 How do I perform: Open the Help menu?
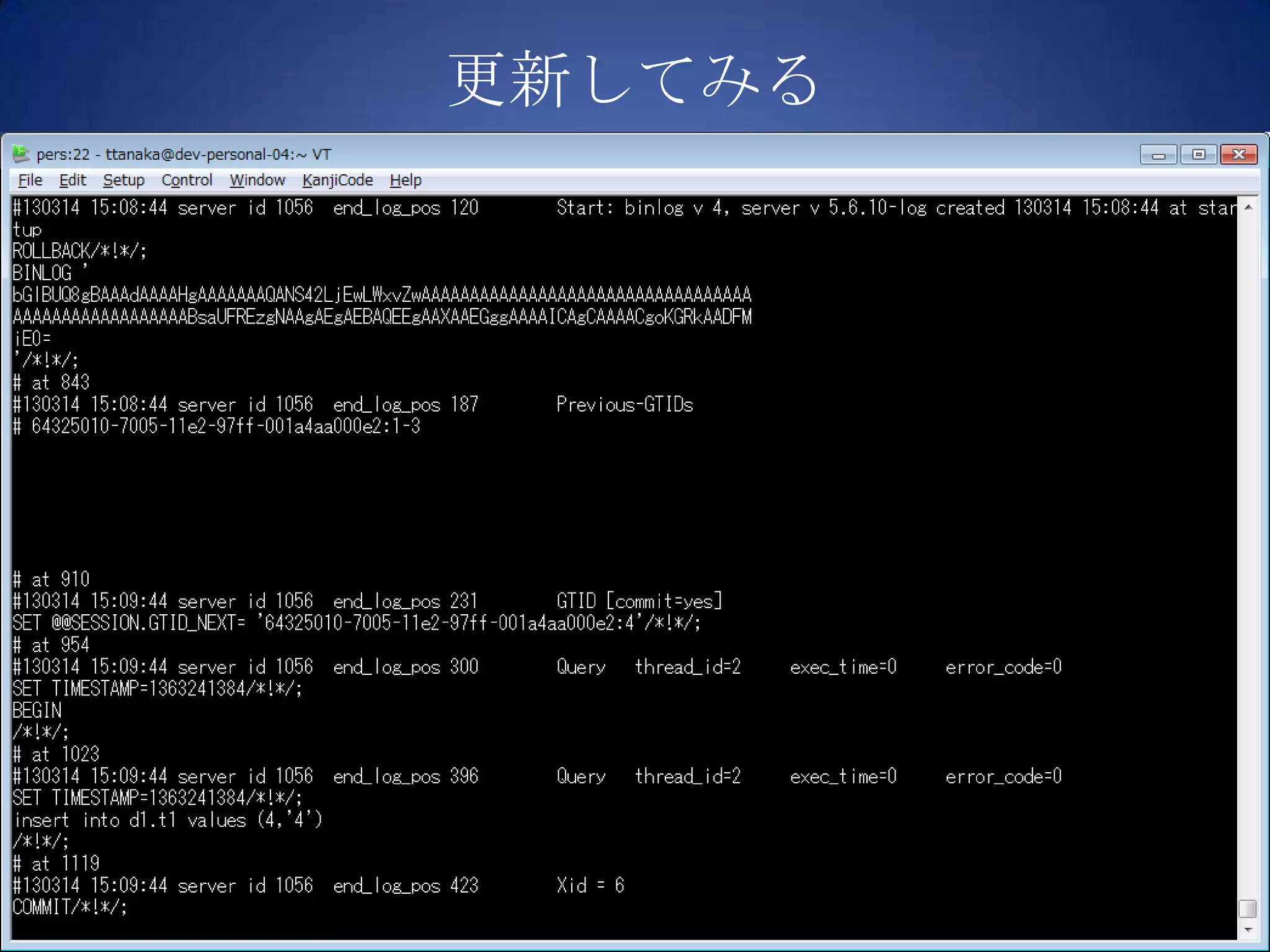point(406,180)
